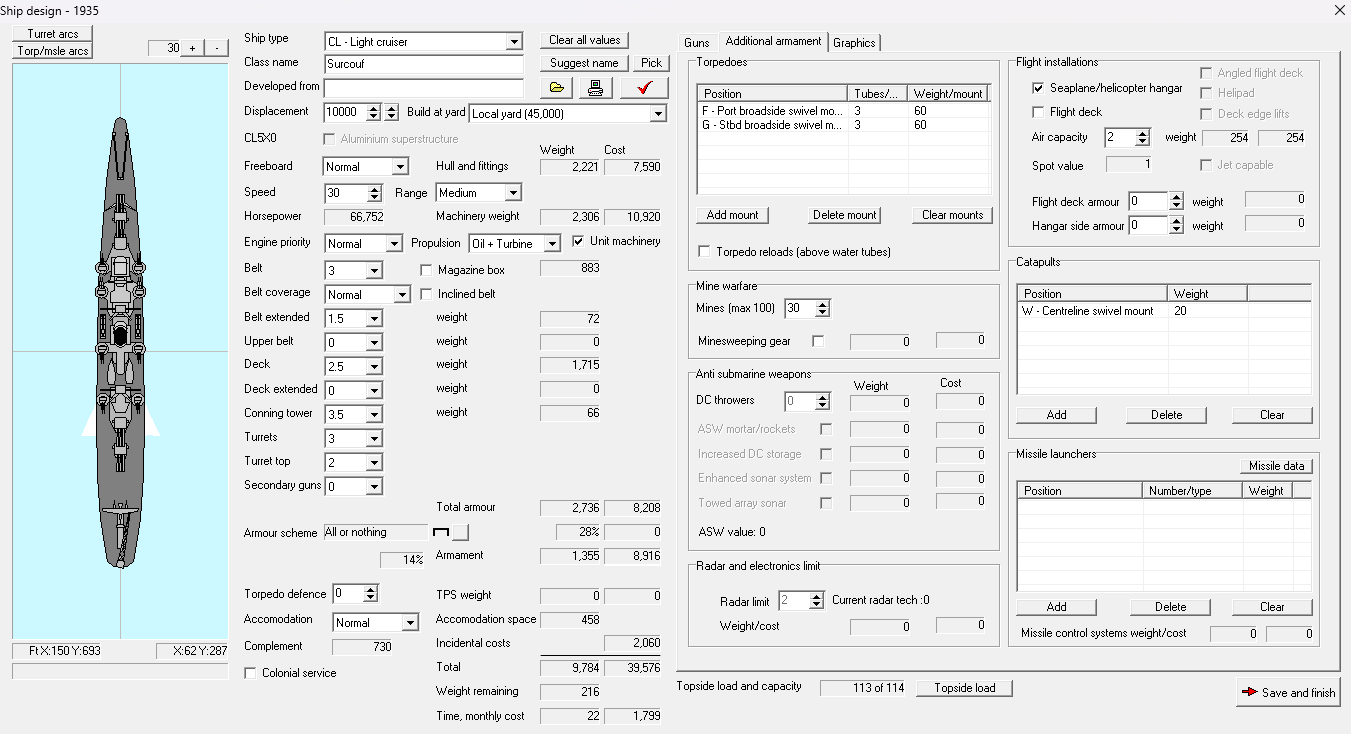This screenshot has width=1351, height=734.
Task: Open Conning tower dropdown
Action: [374, 414]
